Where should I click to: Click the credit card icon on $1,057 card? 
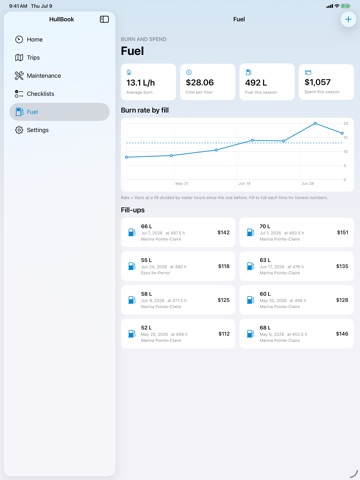(308, 72)
